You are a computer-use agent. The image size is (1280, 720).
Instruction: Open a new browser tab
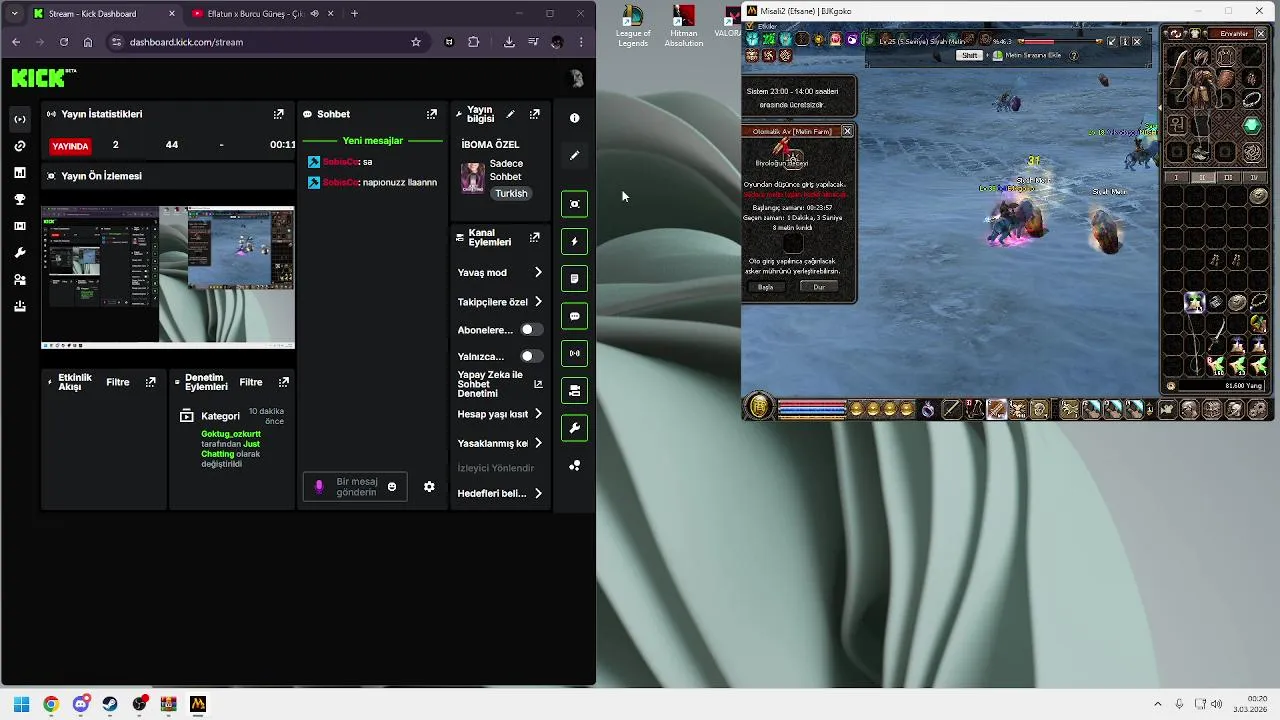click(354, 14)
